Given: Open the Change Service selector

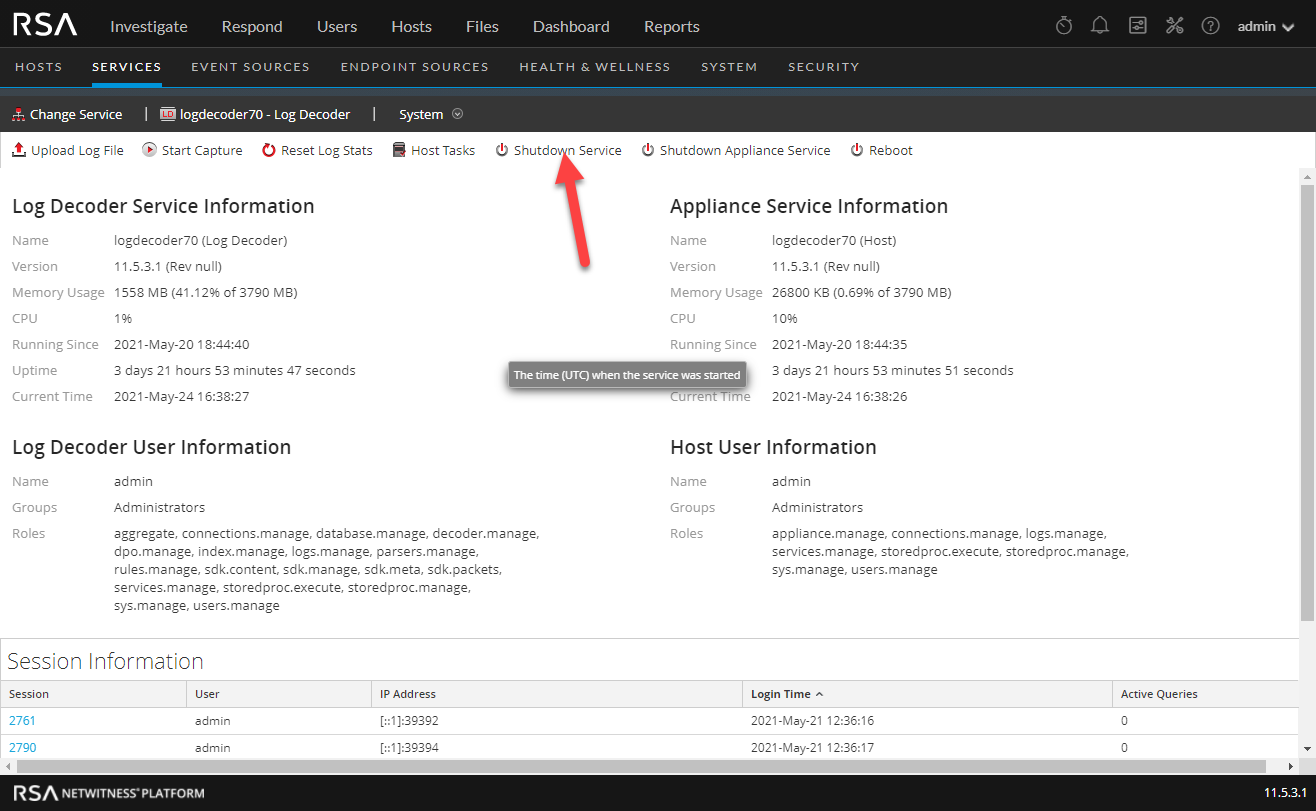Looking at the screenshot, I should (67, 114).
